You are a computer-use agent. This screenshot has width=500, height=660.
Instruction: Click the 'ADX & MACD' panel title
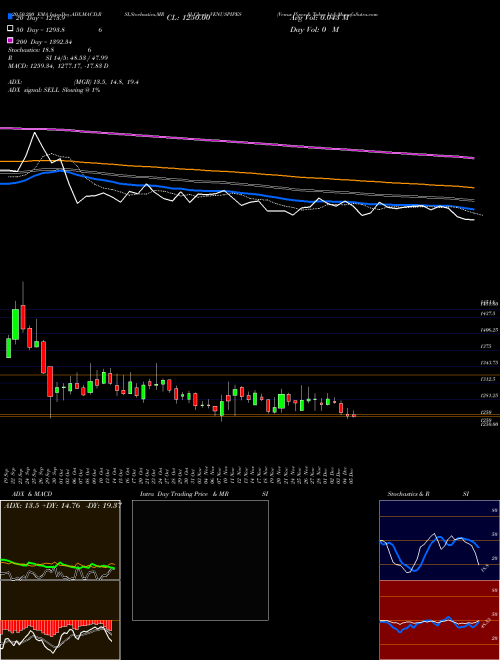pos(32,494)
